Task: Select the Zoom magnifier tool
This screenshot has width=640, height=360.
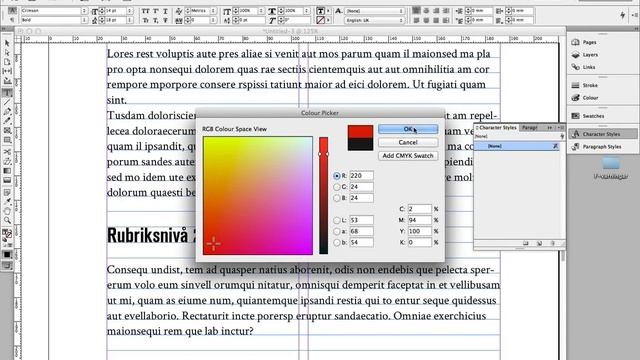Action: point(7,220)
